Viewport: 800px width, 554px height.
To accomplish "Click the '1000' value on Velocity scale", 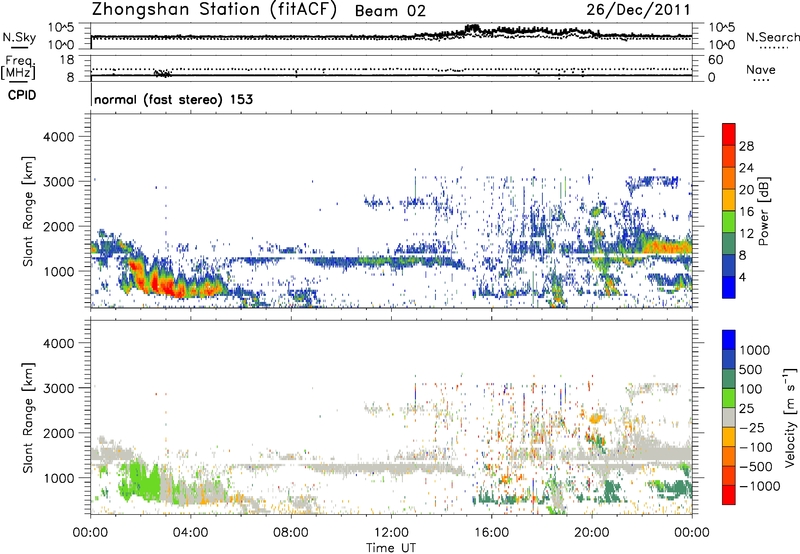I will pos(755,350).
